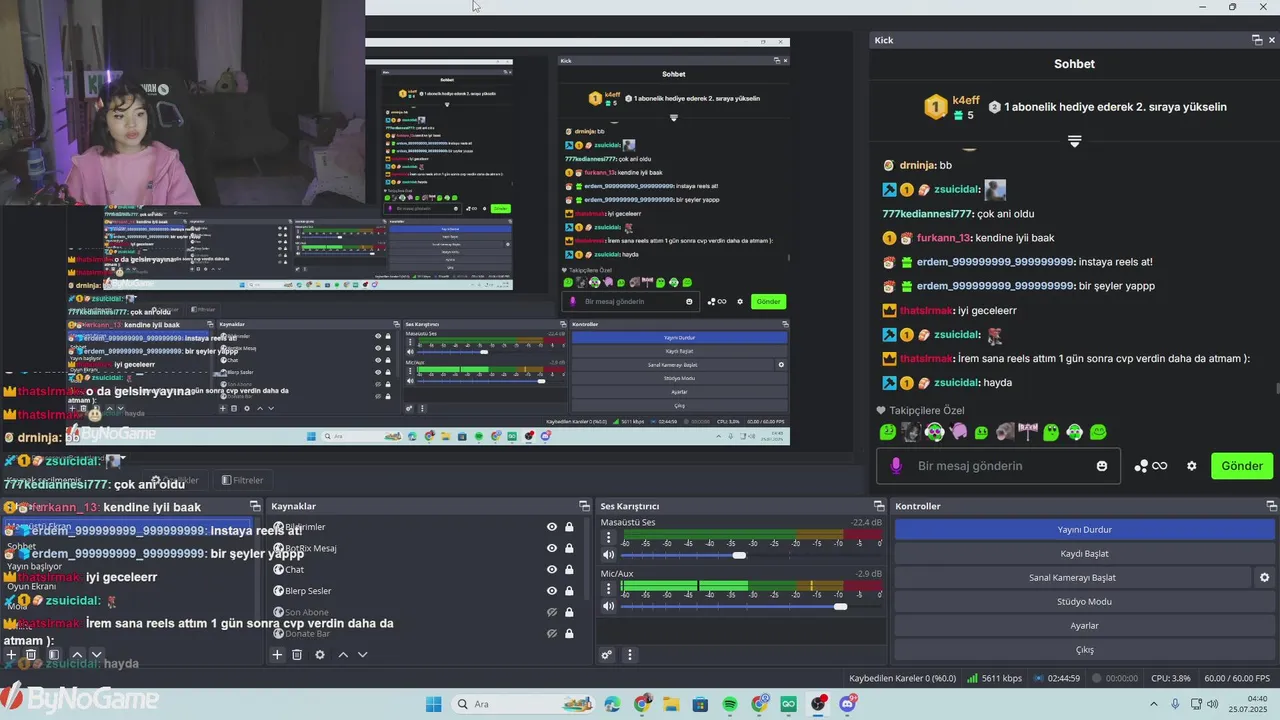Click username furkann_13 in Kick chat
The width and height of the screenshot is (1280, 720).
coord(943,238)
